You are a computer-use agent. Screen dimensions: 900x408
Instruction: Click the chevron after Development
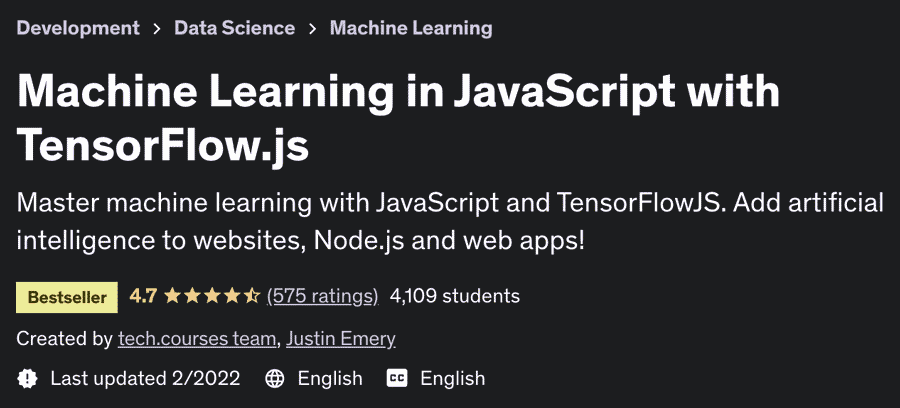[157, 29]
